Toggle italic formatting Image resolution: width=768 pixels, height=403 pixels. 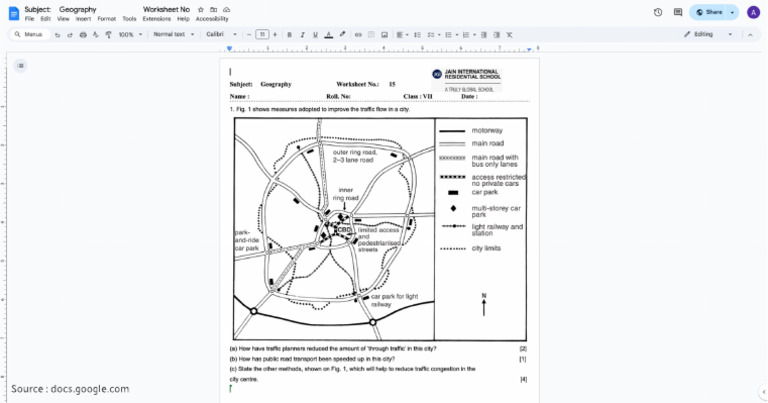(302, 35)
